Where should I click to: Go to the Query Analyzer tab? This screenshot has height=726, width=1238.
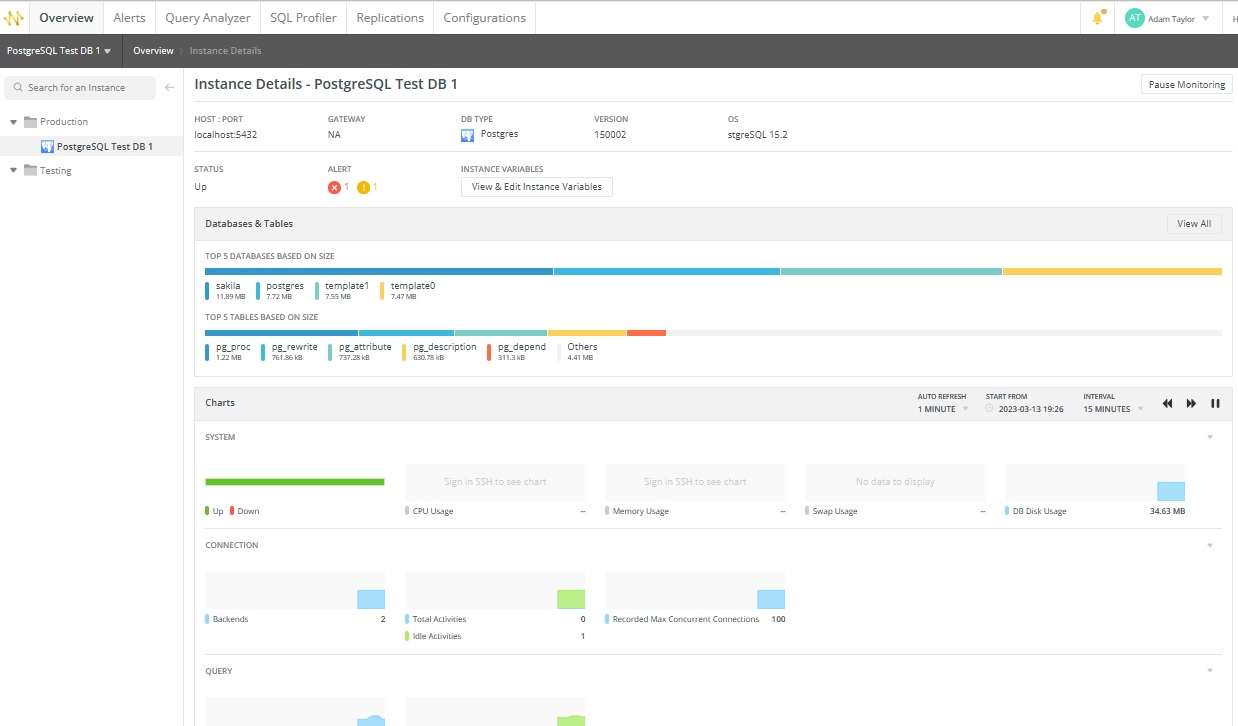tap(208, 18)
